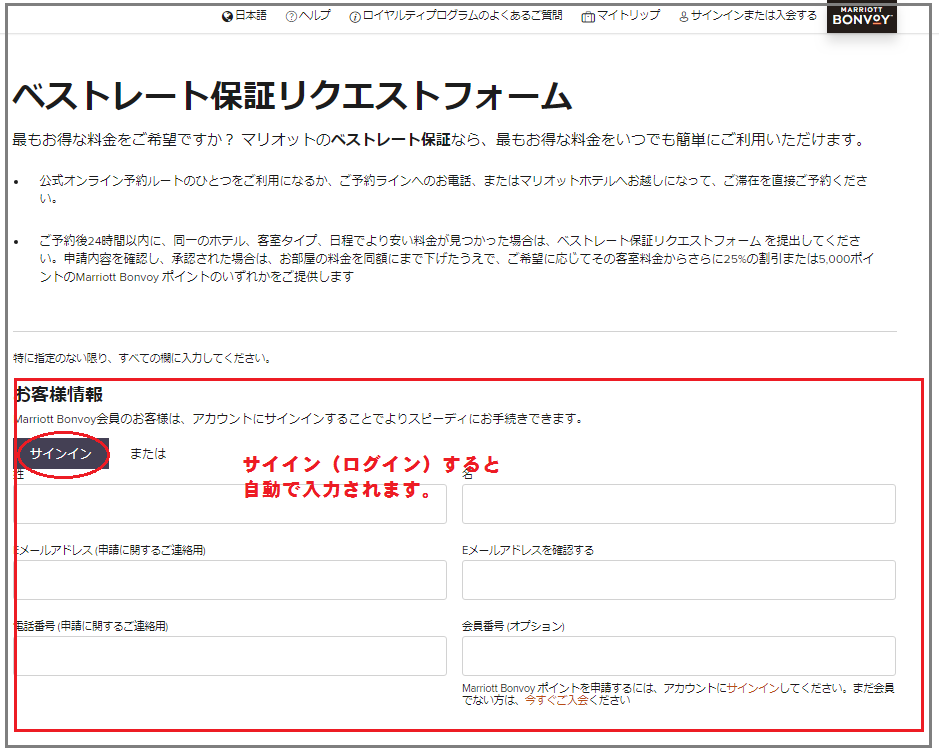This screenshot has height=752, width=939.
Task: Focus the Eメールアドレスを確認する field
Action: pos(678,580)
